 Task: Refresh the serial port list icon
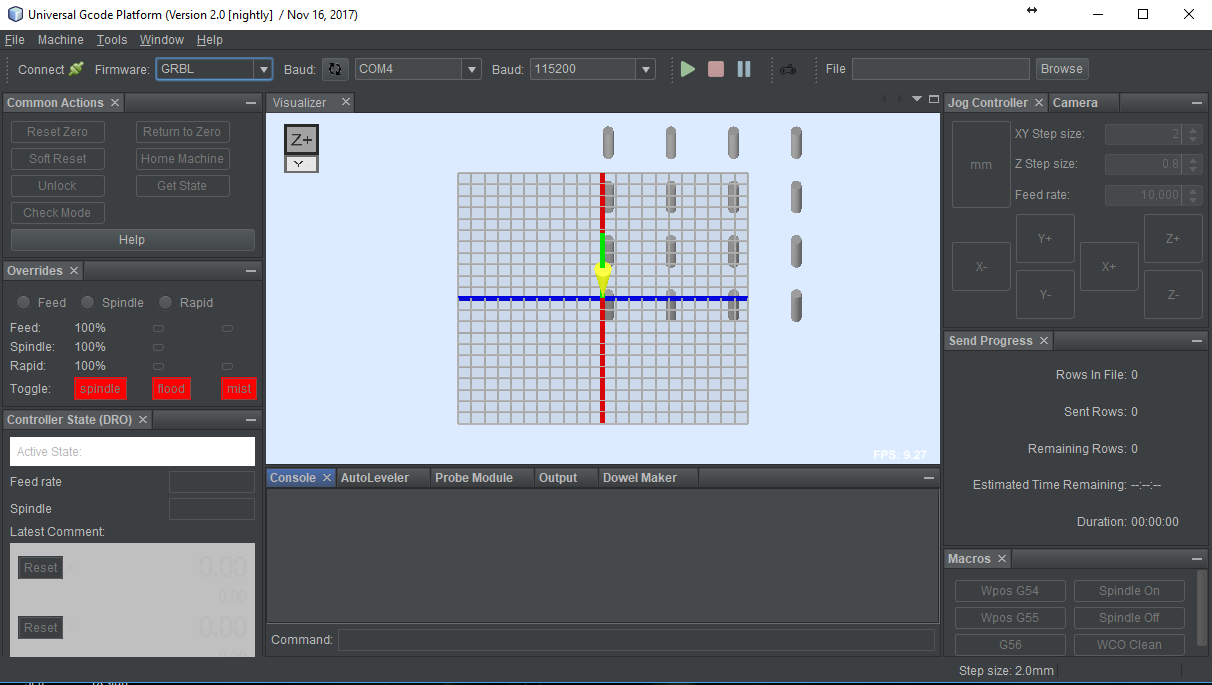coord(336,68)
